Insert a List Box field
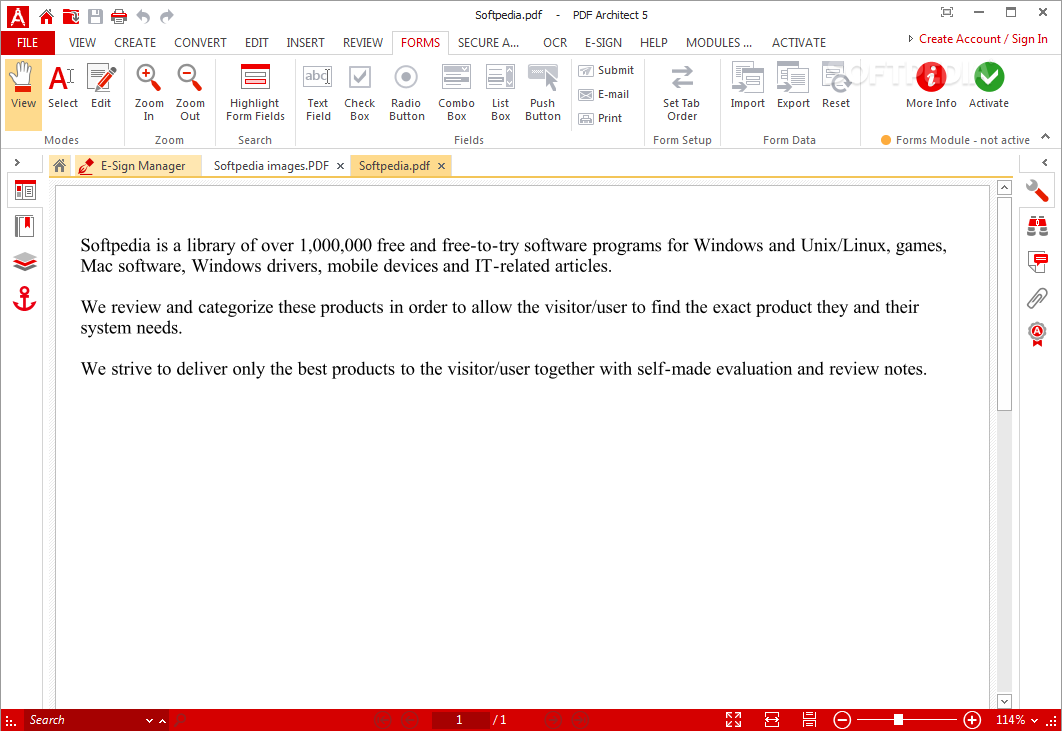Image resolution: width=1062 pixels, height=731 pixels. point(501,92)
